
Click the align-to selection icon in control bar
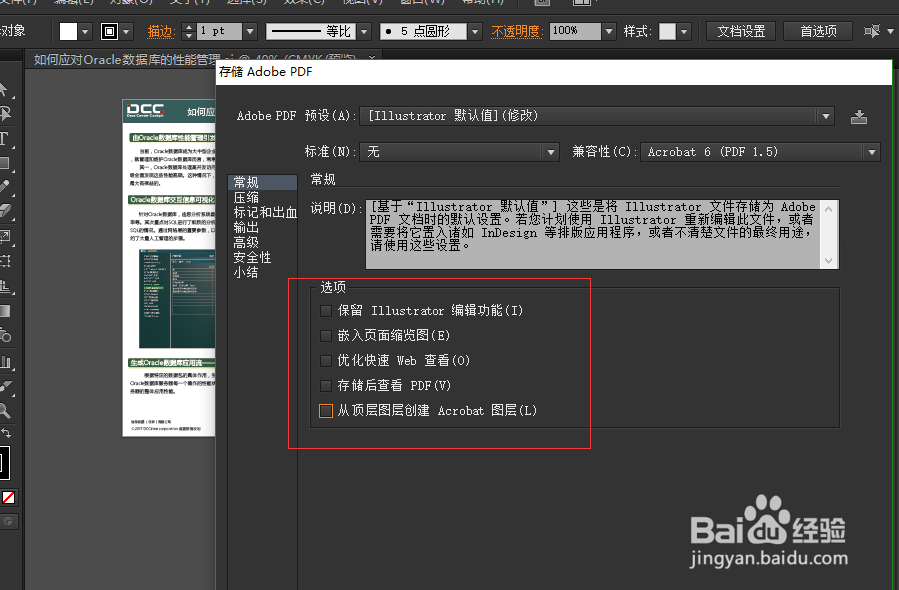tap(871, 31)
